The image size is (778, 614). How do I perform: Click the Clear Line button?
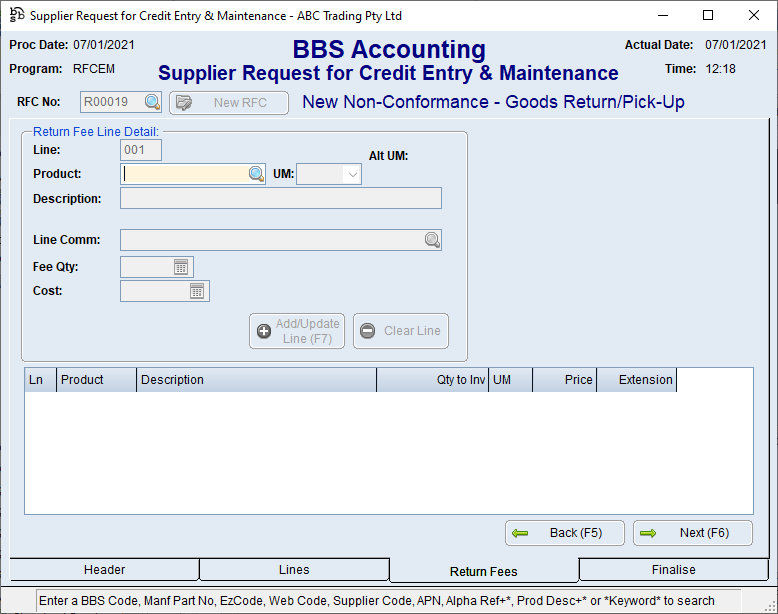point(401,331)
